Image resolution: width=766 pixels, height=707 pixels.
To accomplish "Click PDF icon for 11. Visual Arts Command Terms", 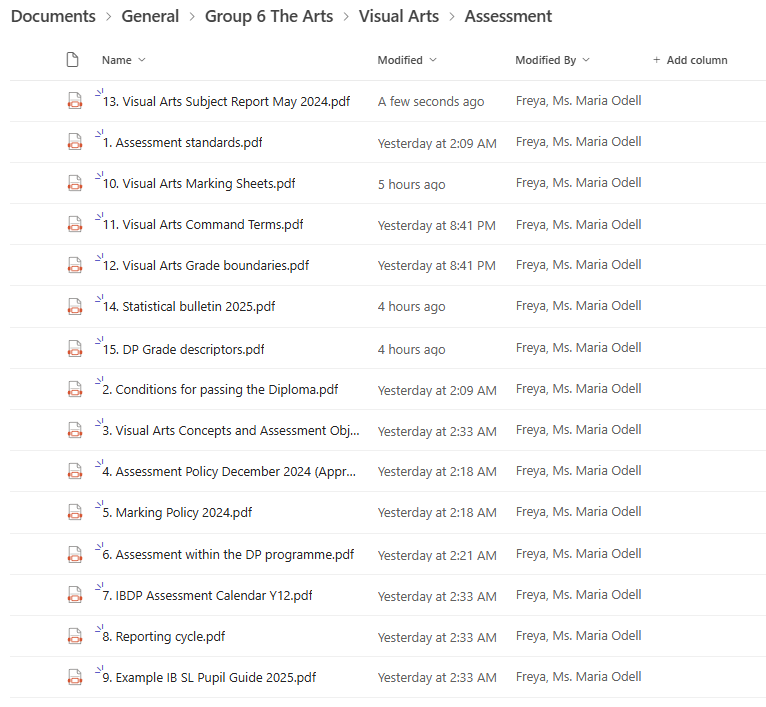I will [x=75, y=224].
